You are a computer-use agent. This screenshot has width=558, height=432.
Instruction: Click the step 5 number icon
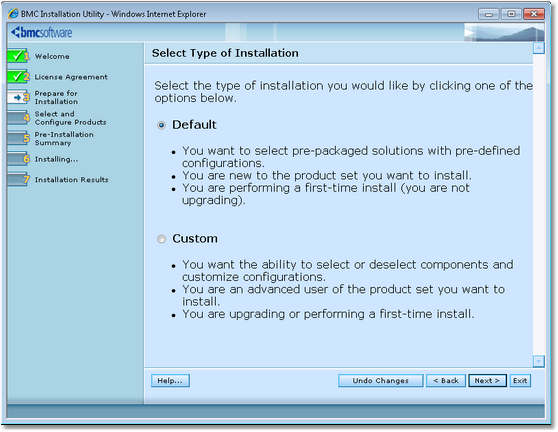[18, 138]
